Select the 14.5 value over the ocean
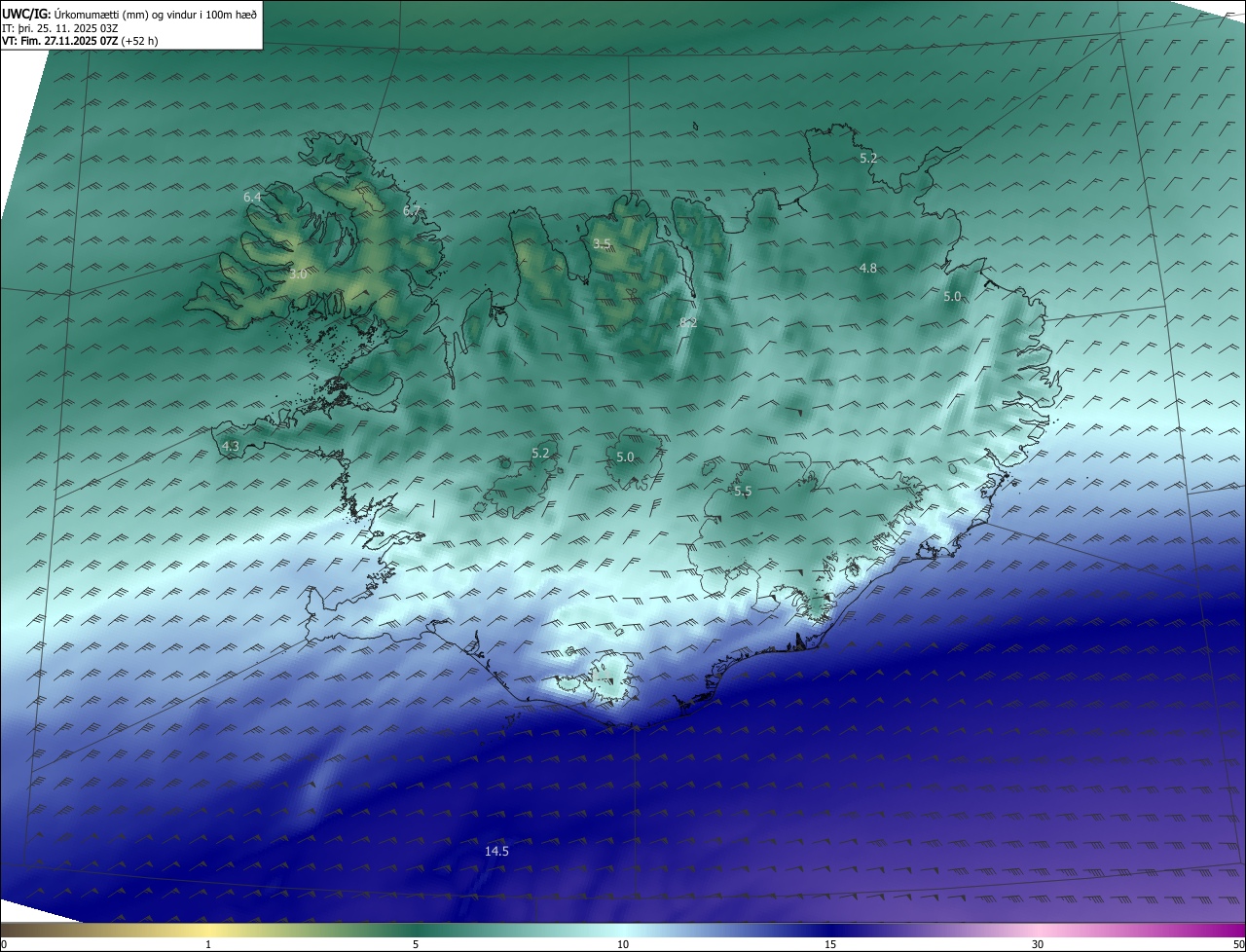 point(496,851)
